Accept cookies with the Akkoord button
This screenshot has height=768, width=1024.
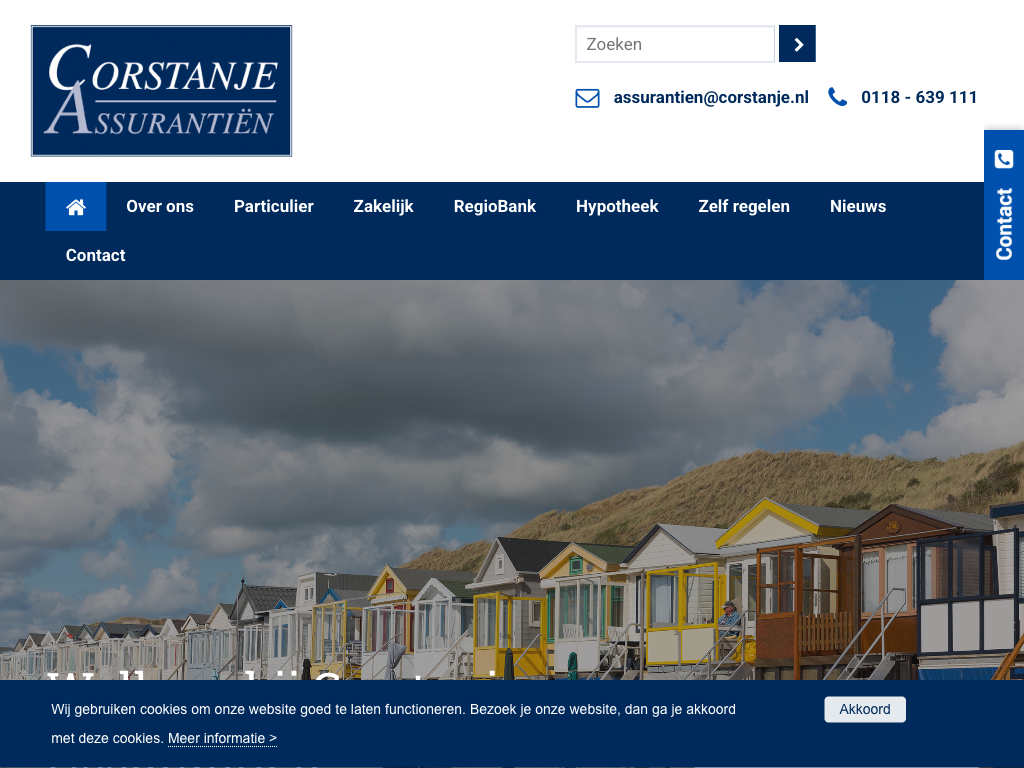pyautogui.click(x=864, y=709)
